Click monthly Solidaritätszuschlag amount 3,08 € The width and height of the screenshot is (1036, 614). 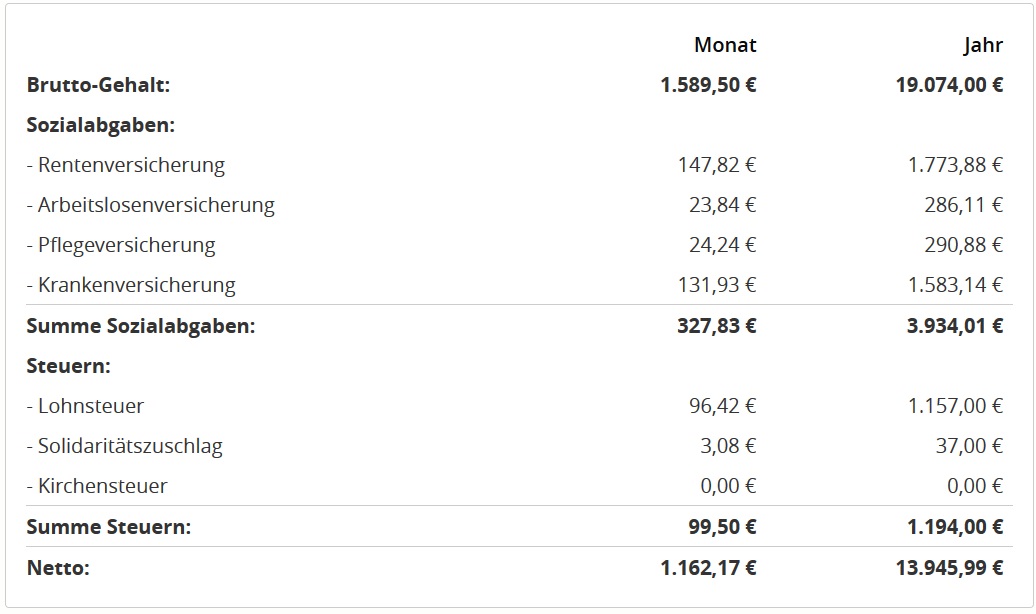click(728, 446)
